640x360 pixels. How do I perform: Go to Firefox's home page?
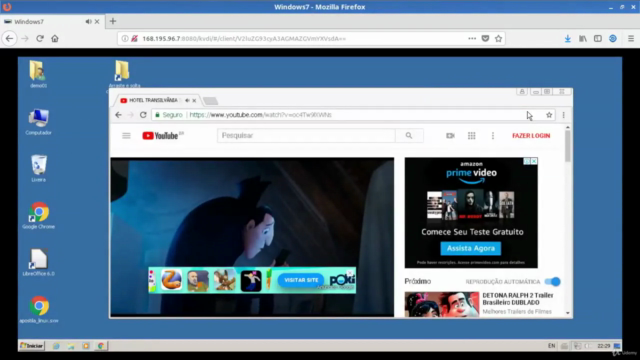pyautogui.click(x=55, y=38)
